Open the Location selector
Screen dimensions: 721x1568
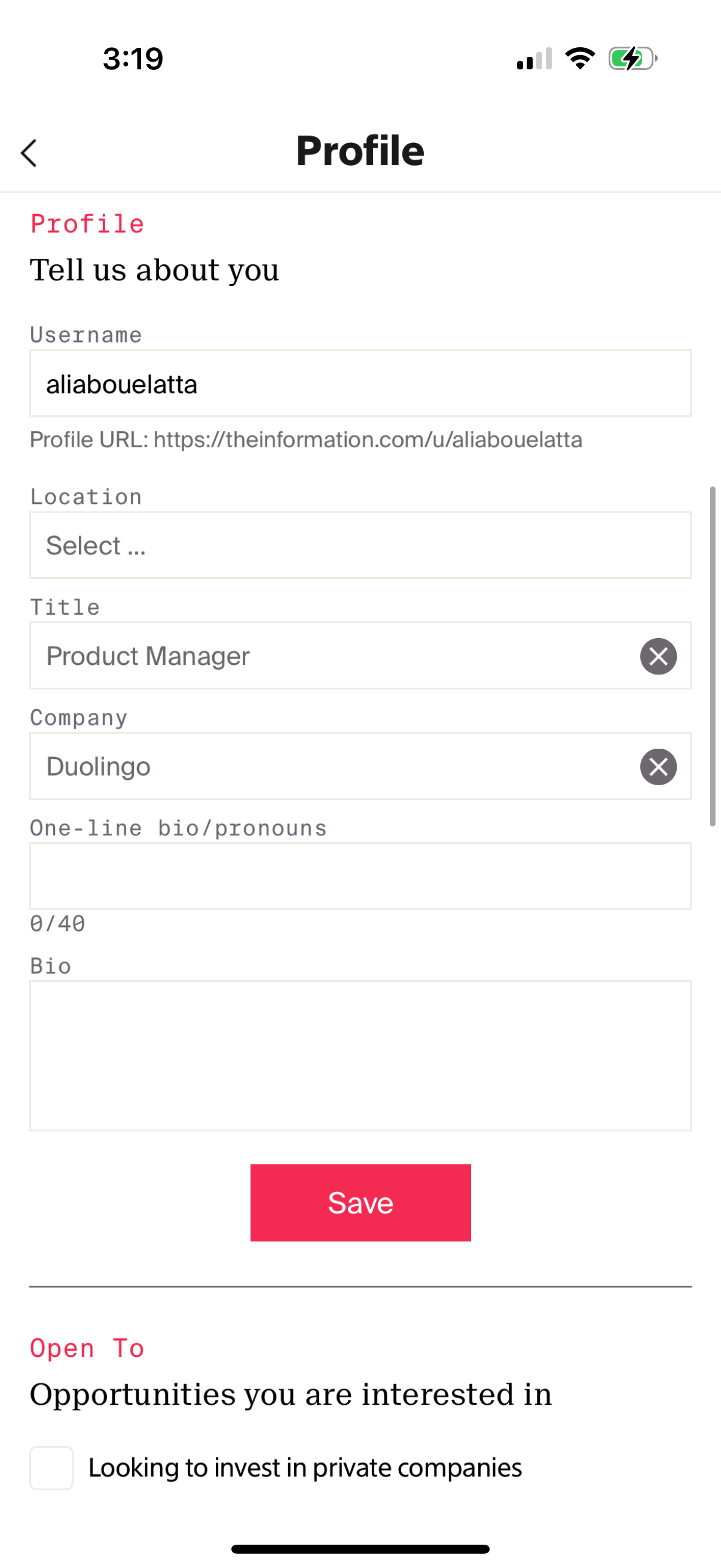coord(360,545)
